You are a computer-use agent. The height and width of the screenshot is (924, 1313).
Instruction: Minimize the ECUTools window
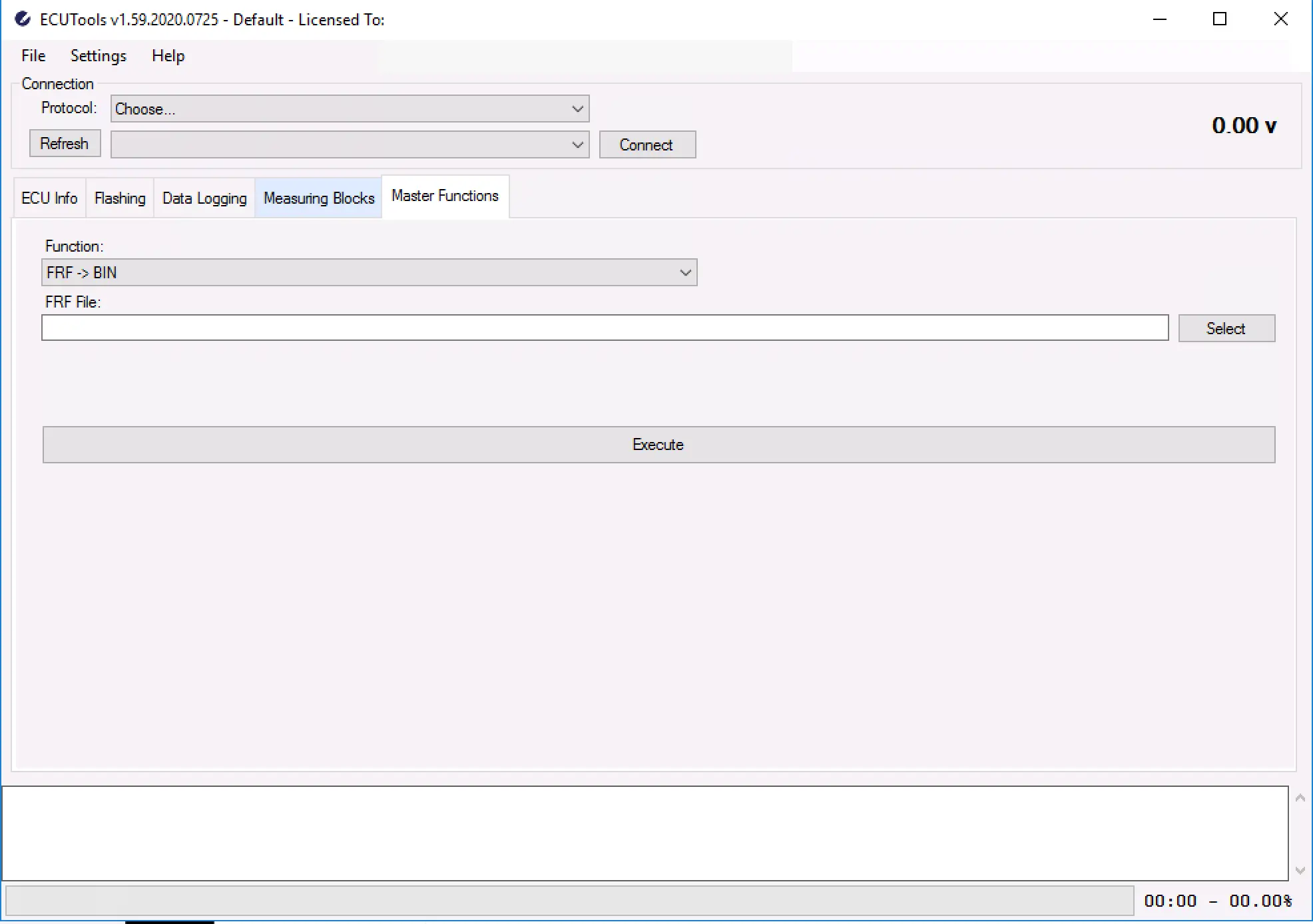1160,19
